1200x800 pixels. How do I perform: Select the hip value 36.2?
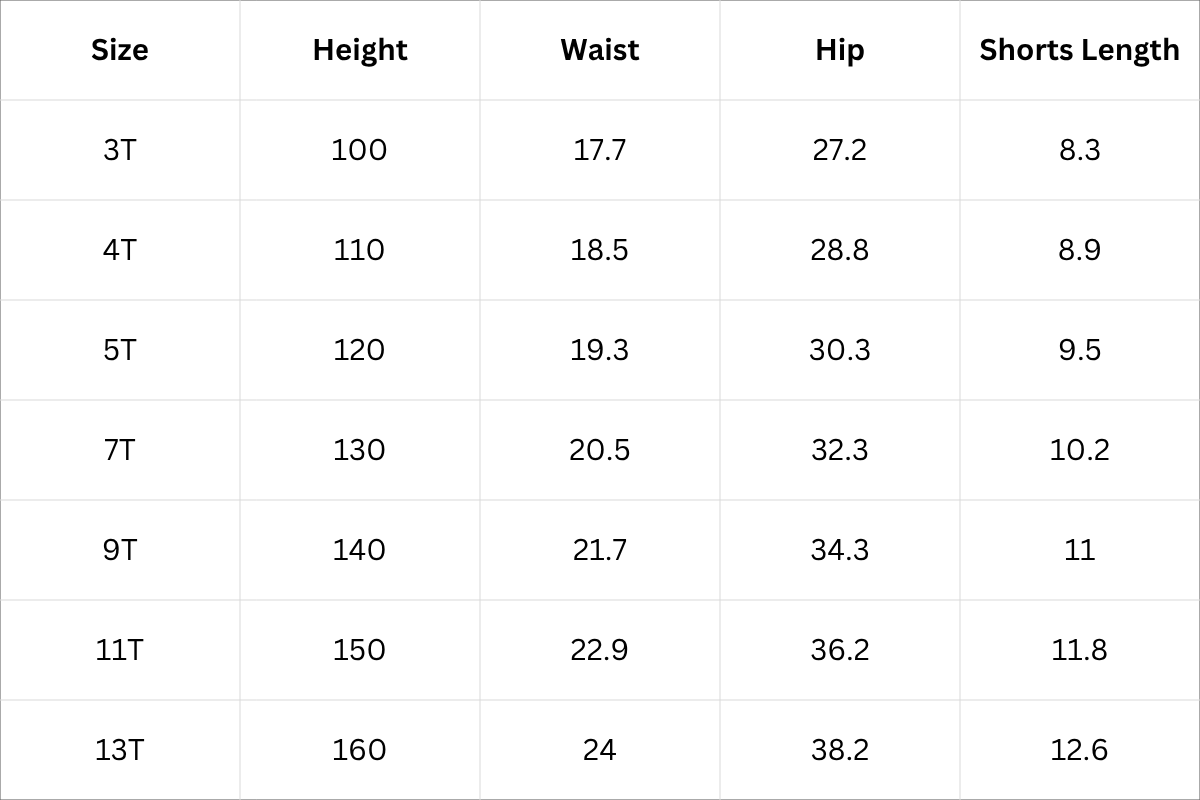click(839, 650)
